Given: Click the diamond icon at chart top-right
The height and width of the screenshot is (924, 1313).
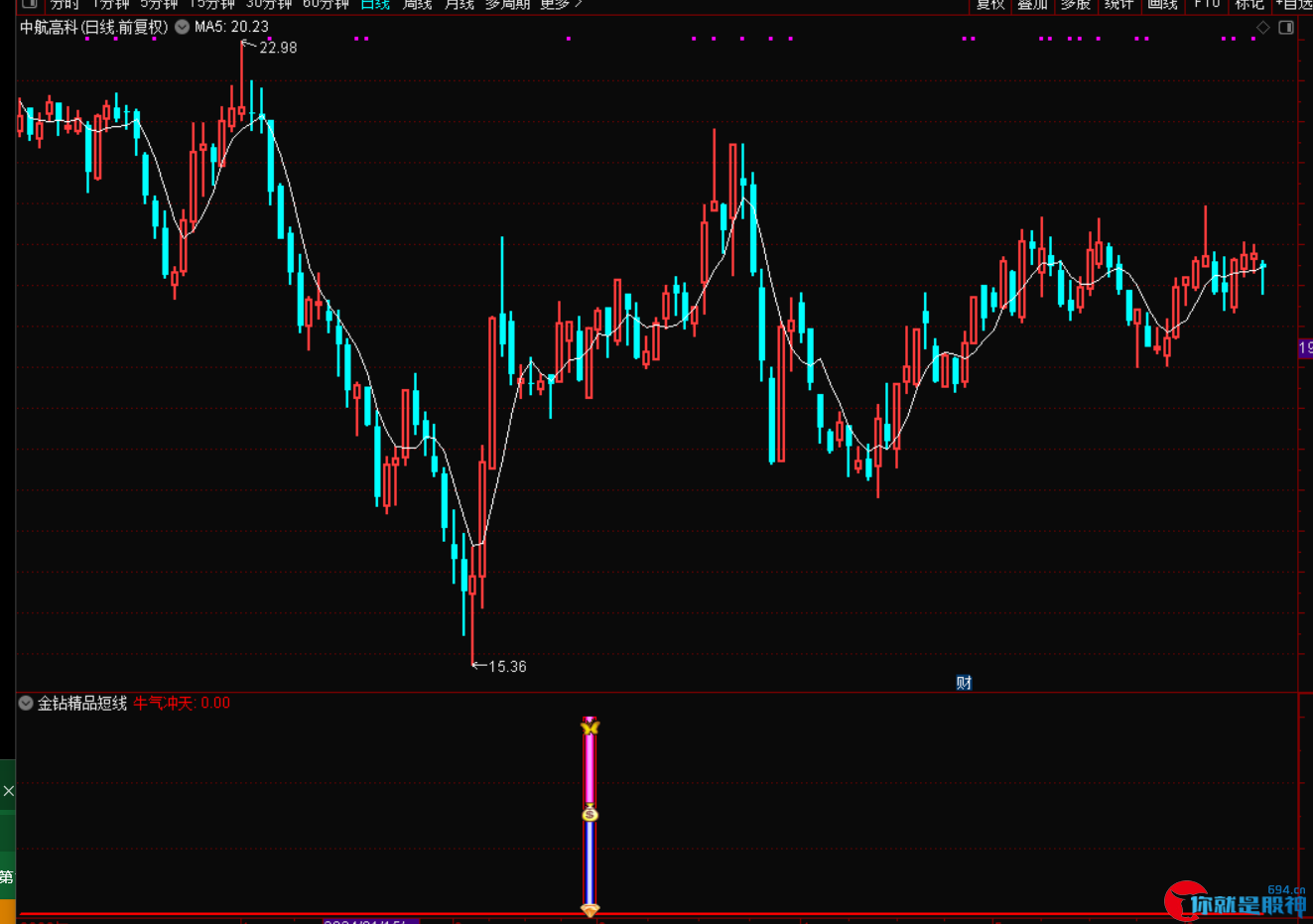Looking at the screenshot, I should (x=1263, y=28).
